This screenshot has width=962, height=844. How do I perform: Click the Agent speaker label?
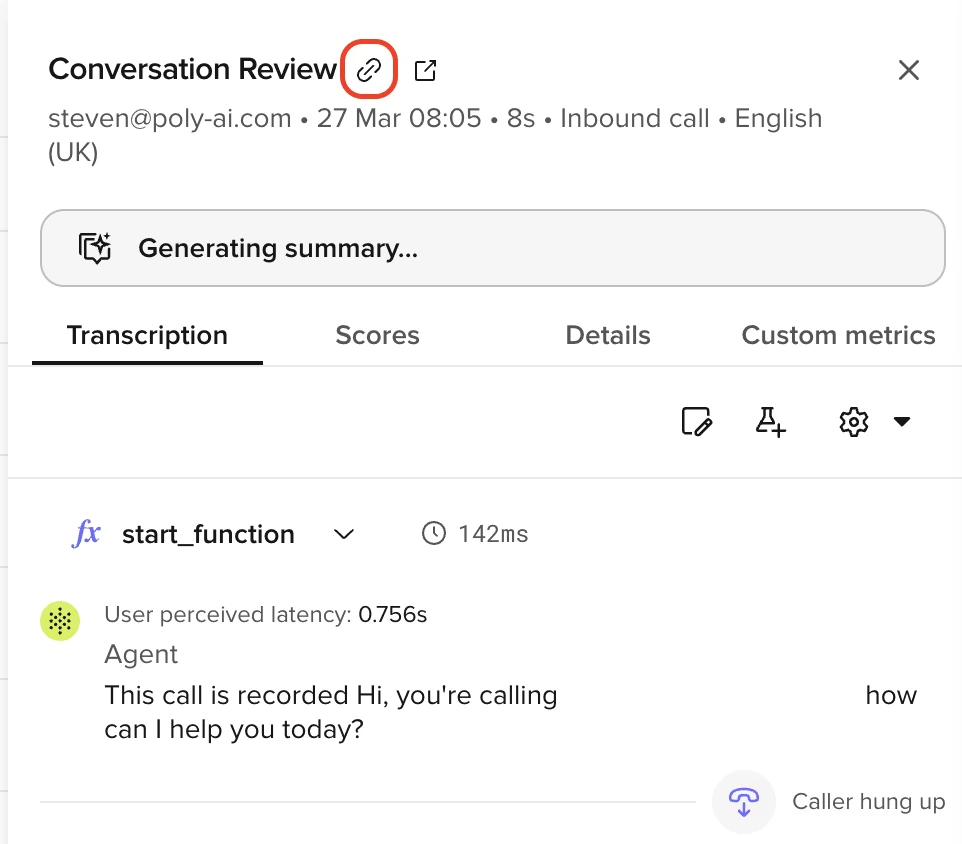(x=141, y=654)
